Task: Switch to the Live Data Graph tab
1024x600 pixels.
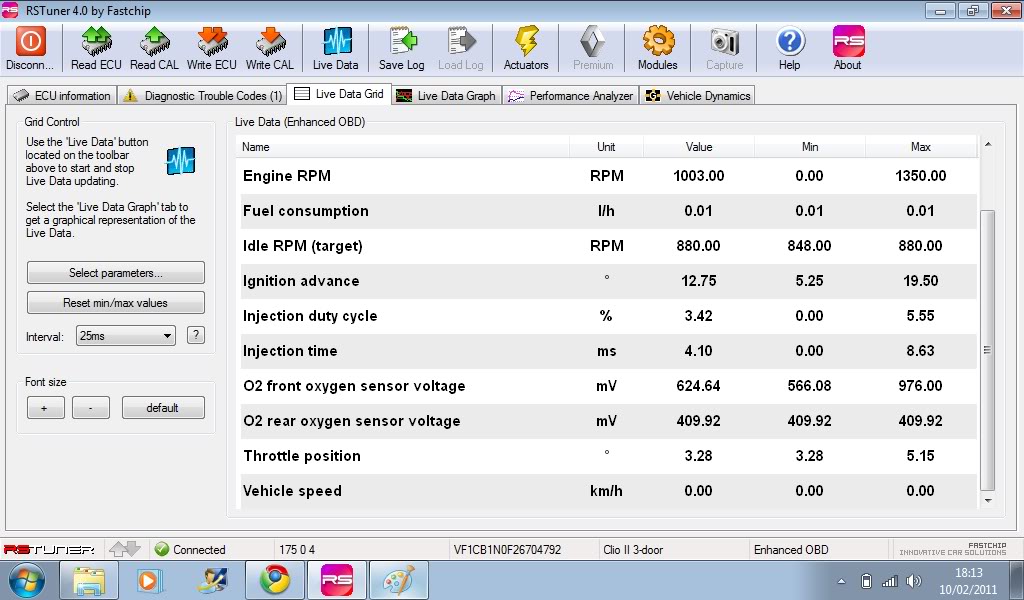Action: click(446, 96)
